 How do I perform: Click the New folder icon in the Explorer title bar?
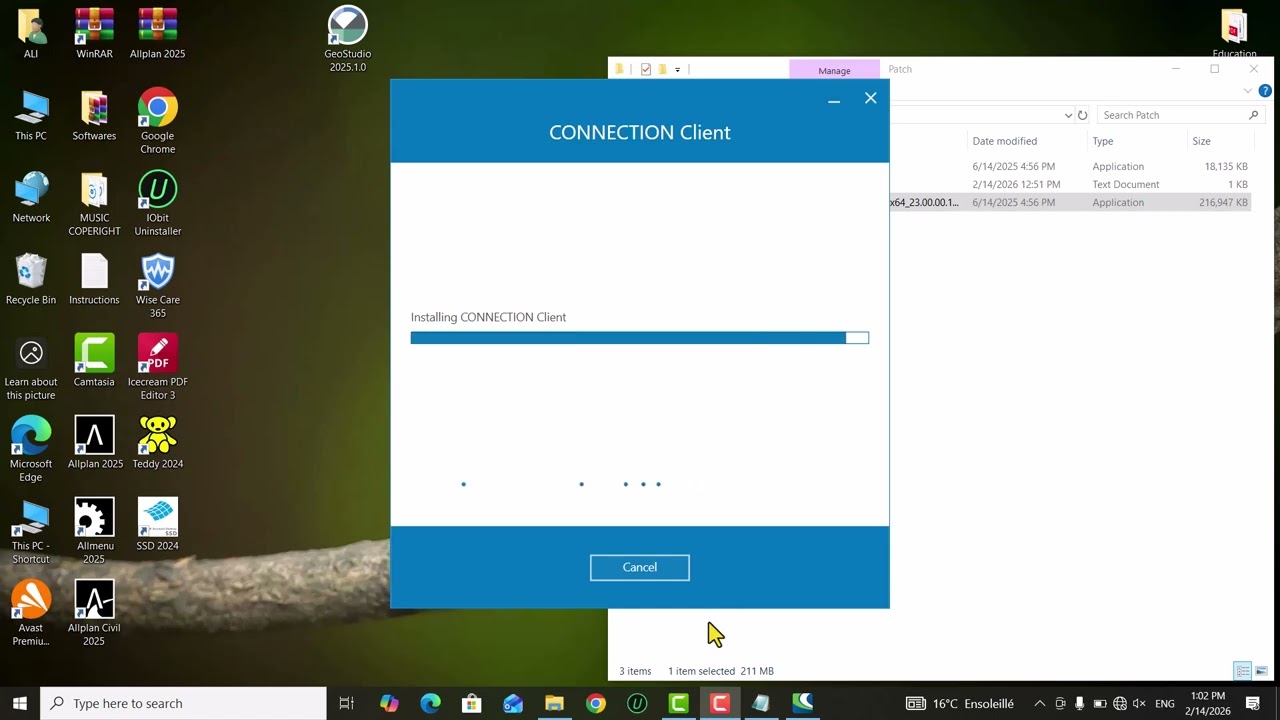coord(662,70)
